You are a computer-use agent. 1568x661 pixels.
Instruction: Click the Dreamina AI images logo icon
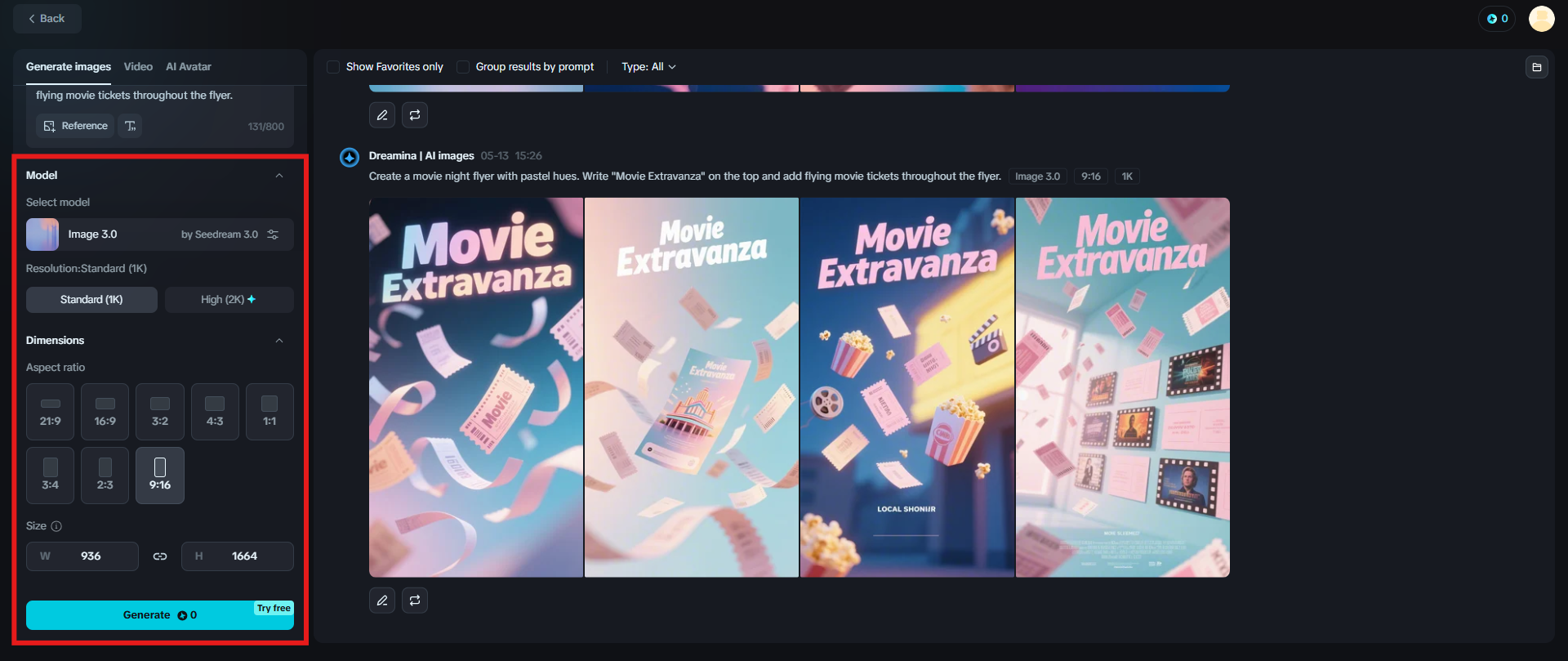350,157
